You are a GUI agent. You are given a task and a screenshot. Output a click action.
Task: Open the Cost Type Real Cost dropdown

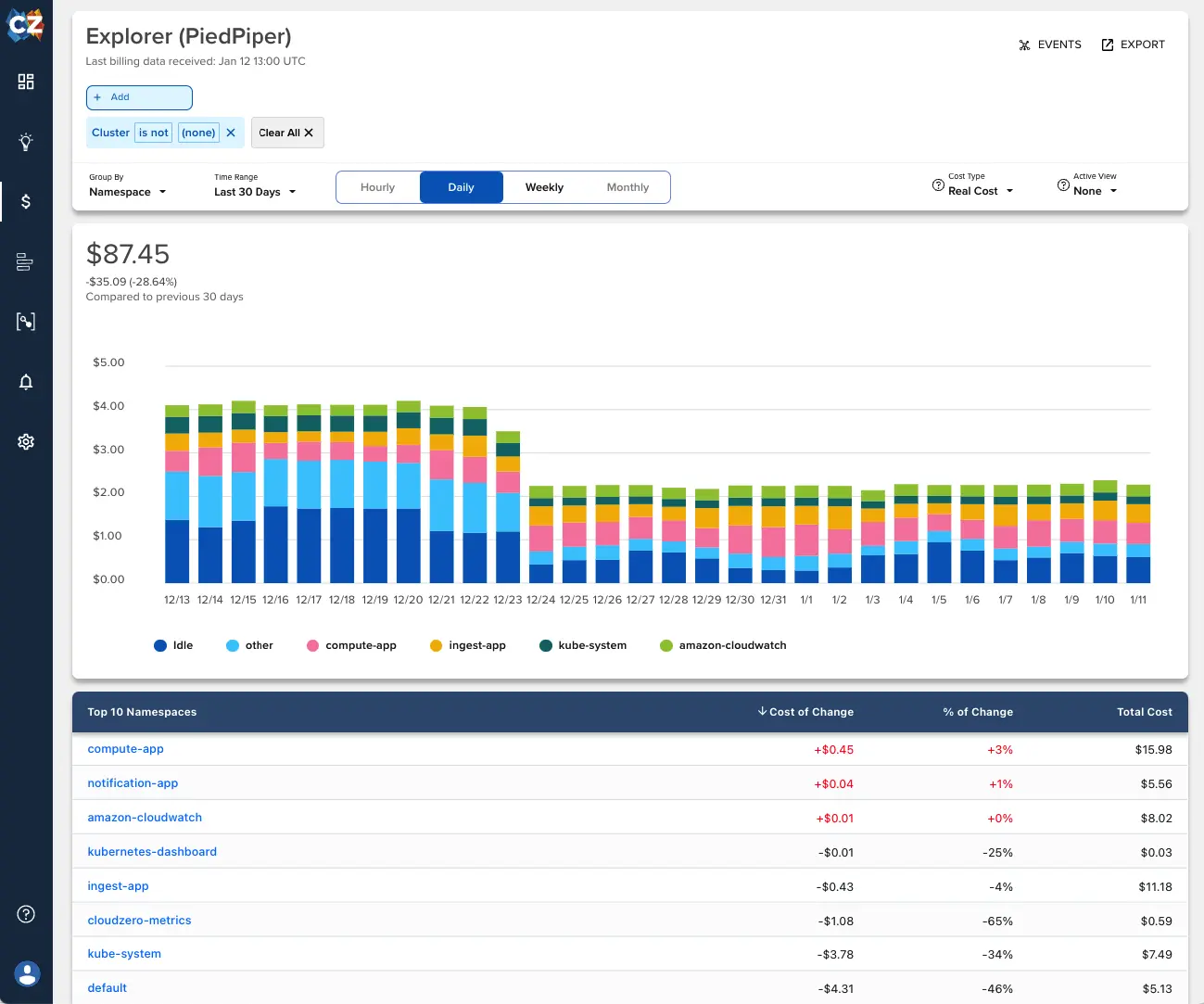coord(972,191)
